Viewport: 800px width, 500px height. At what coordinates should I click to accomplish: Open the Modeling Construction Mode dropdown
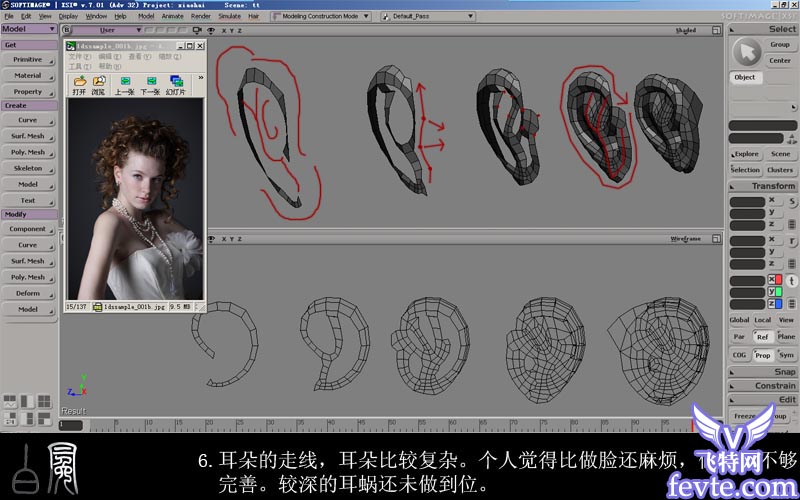pyautogui.click(x=320, y=16)
